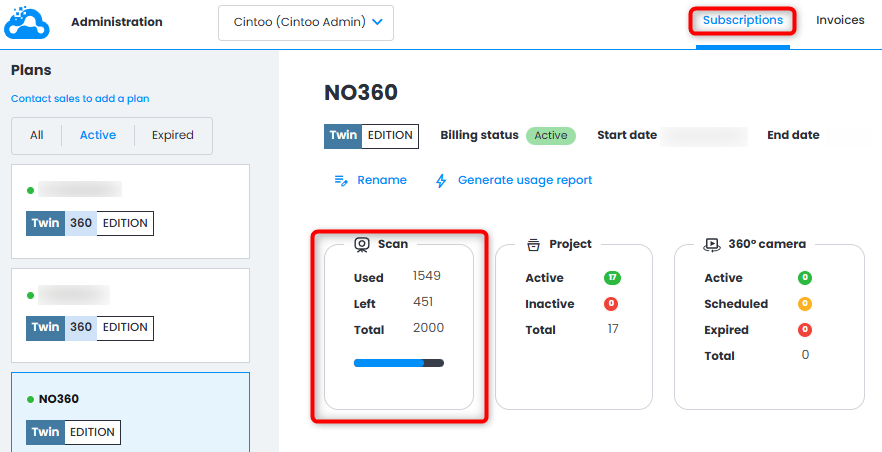Select the Active plans filter
Screen dimensions: 882x452
(98, 135)
